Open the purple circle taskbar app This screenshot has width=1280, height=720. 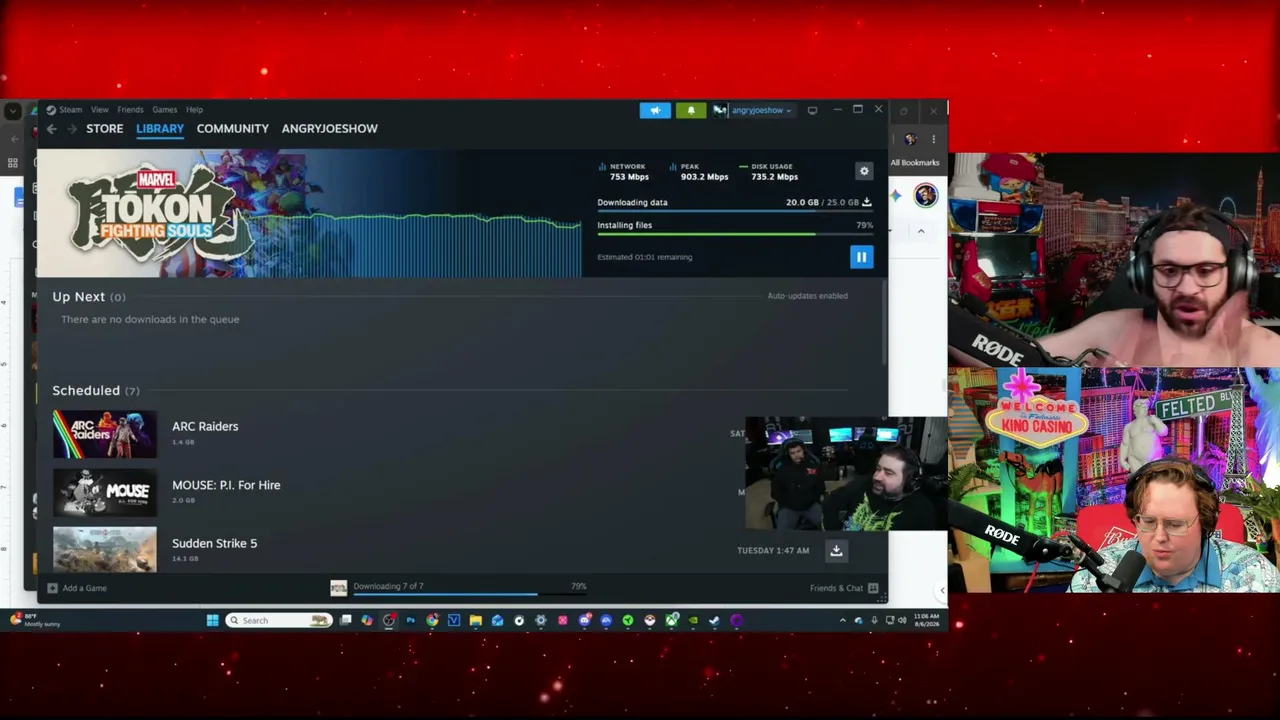736,621
